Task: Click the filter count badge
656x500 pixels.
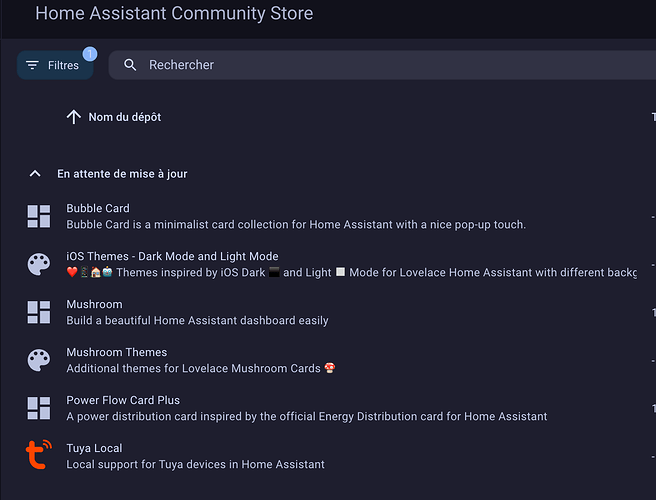Action: pyautogui.click(x=90, y=54)
